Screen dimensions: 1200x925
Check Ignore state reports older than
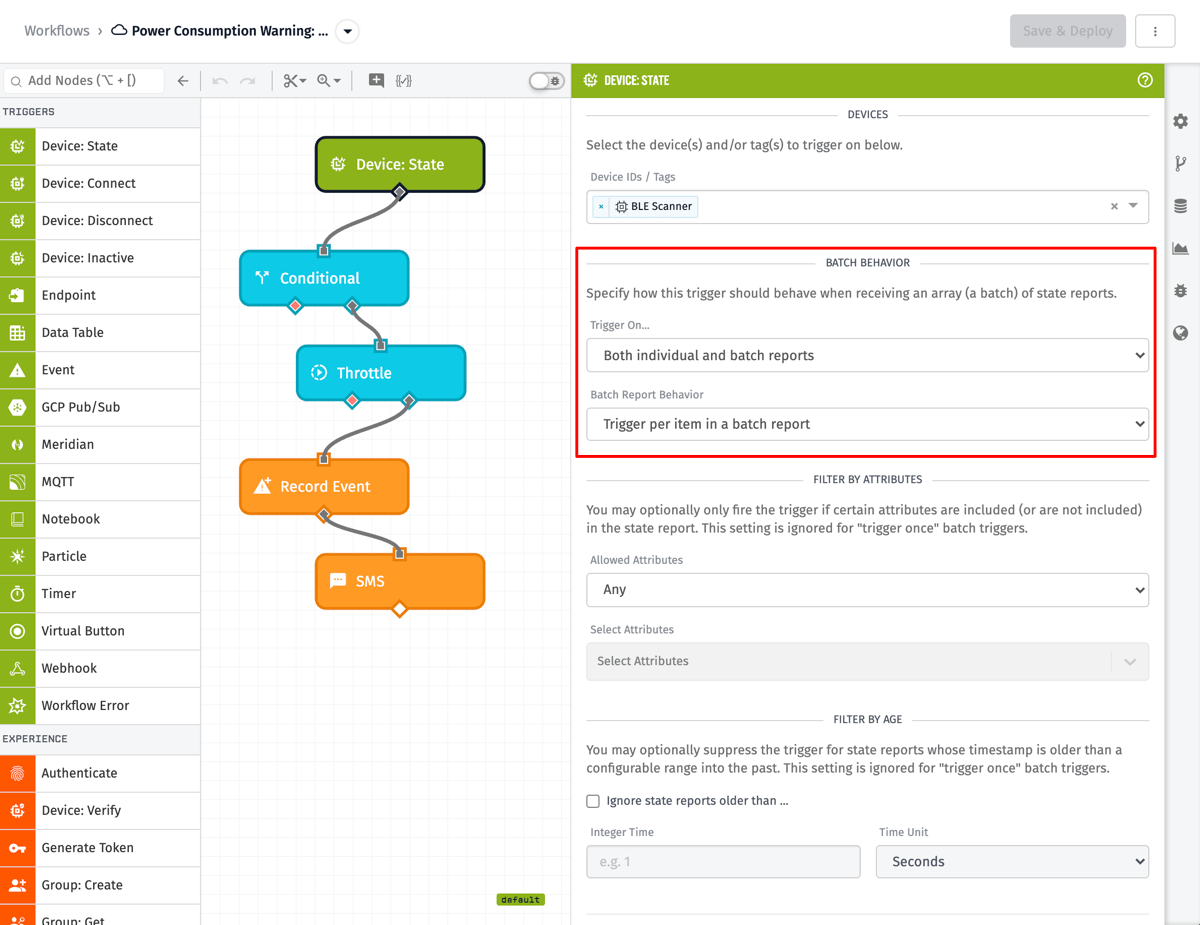coord(593,801)
